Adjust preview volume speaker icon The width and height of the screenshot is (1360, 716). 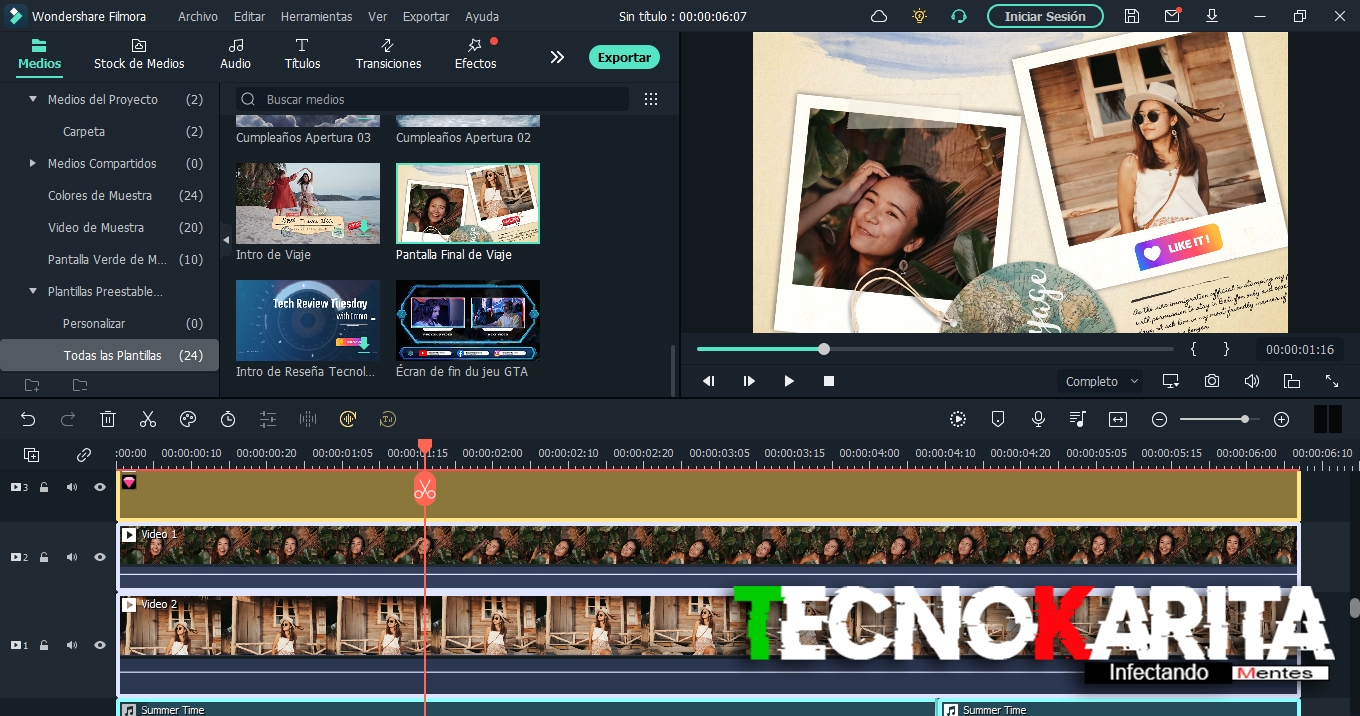click(x=1251, y=381)
